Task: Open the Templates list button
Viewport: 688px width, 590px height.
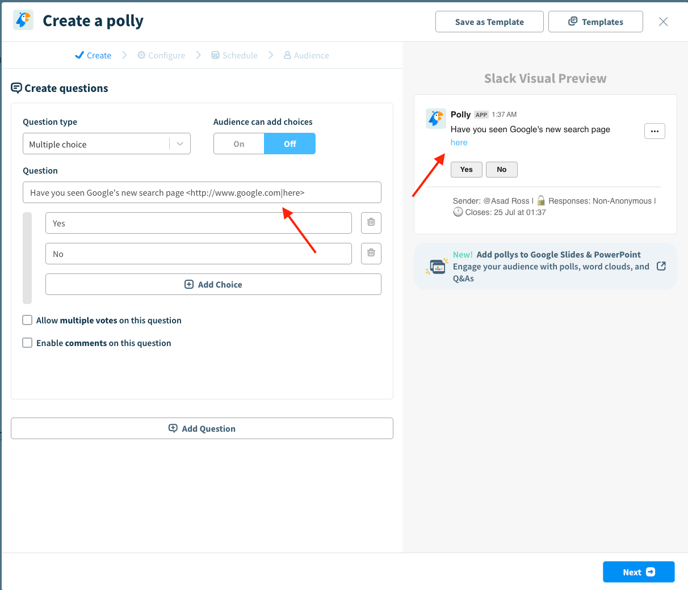Action: click(595, 22)
